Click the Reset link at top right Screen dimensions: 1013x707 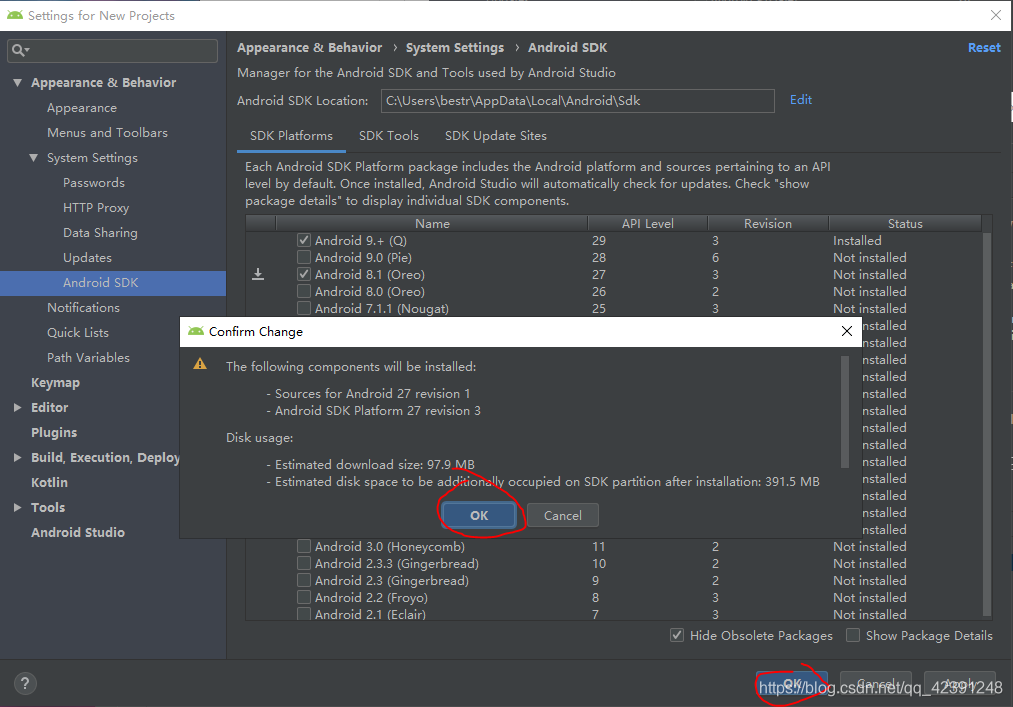click(x=984, y=47)
